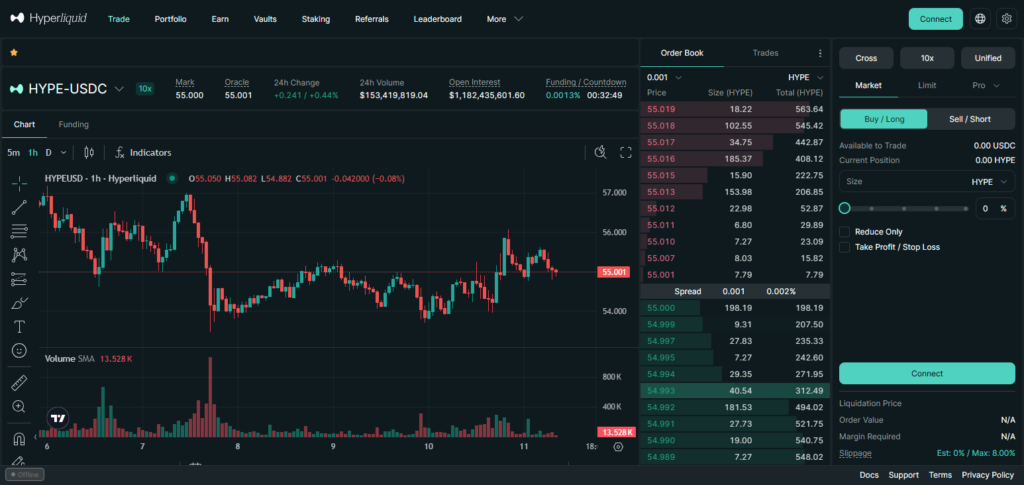This screenshot has width=1024, height=485.
Task: Click the 55.019 ask price row
Action: pos(735,109)
